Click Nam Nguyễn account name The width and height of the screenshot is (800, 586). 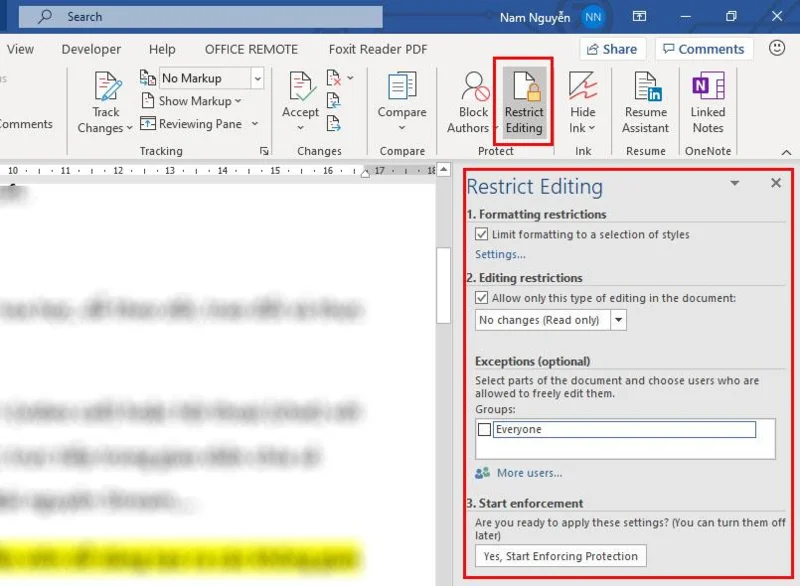click(535, 17)
